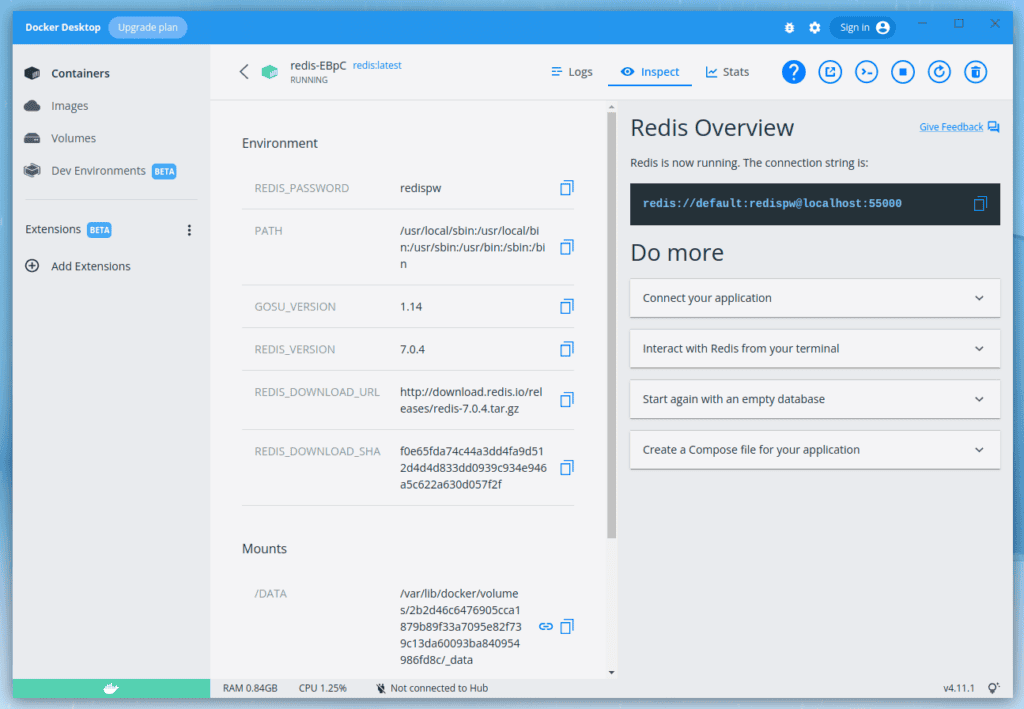Viewport: 1024px width, 709px height.
Task: Click the v4.11.1 version label
Action: point(959,688)
